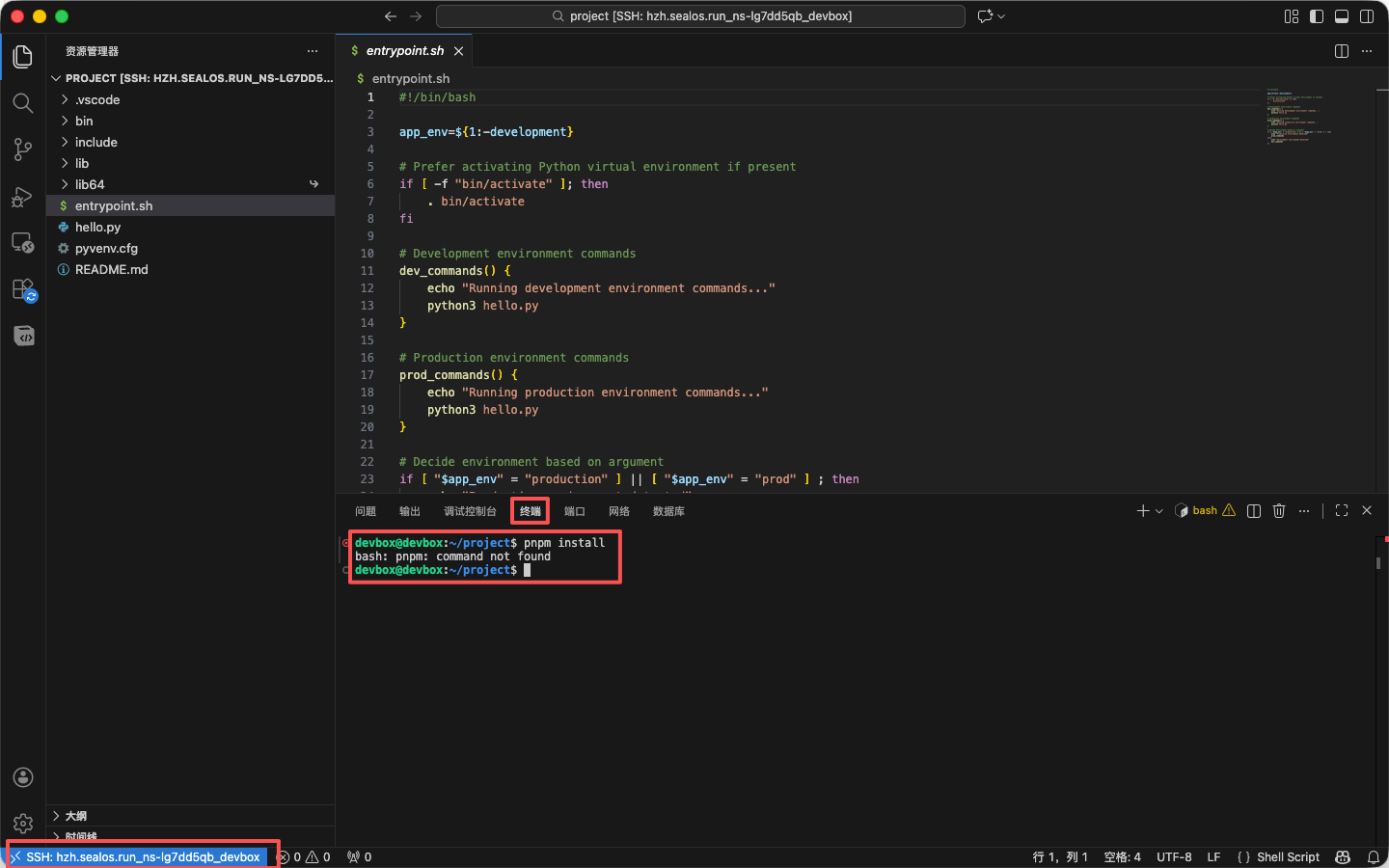Switch to the 问题 problems tab
The width and height of the screenshot is (1389, 868).
point(366,511)
